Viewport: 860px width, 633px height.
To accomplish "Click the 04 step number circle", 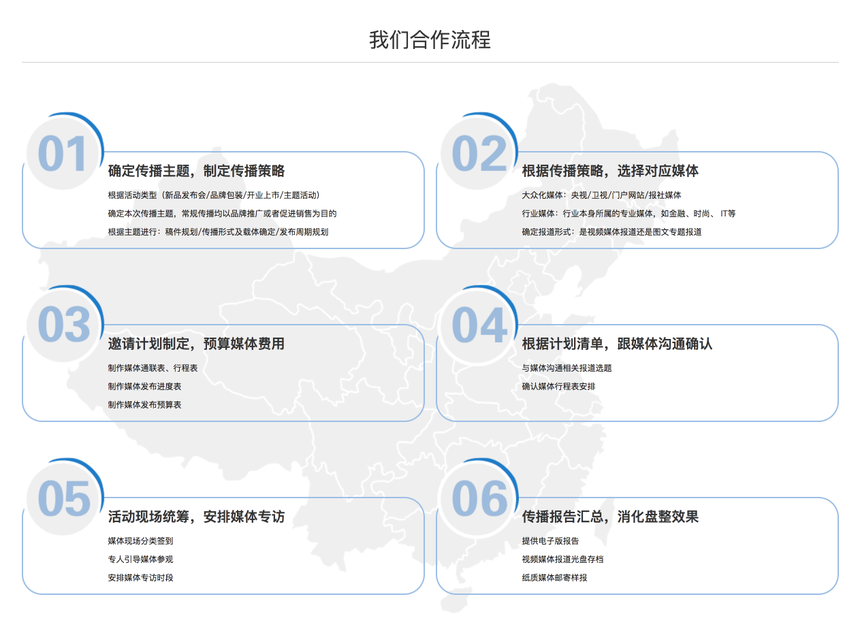I will pos(478,325).
